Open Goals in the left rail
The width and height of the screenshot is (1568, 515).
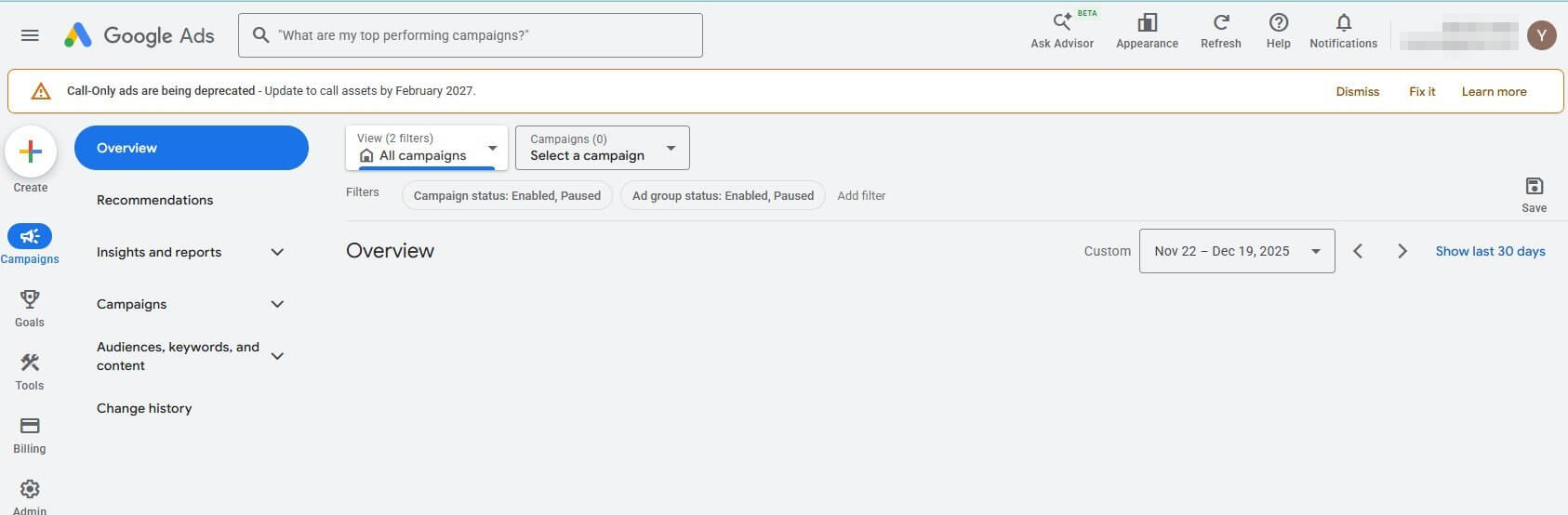[x=30, y=308]
